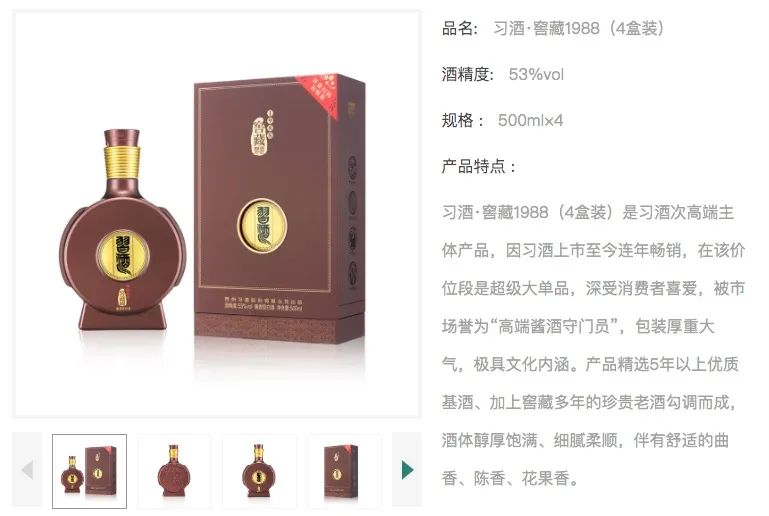
Task: Click the 53%vol alcohol value
Action: pyautogui.click(x=536, y=75)
